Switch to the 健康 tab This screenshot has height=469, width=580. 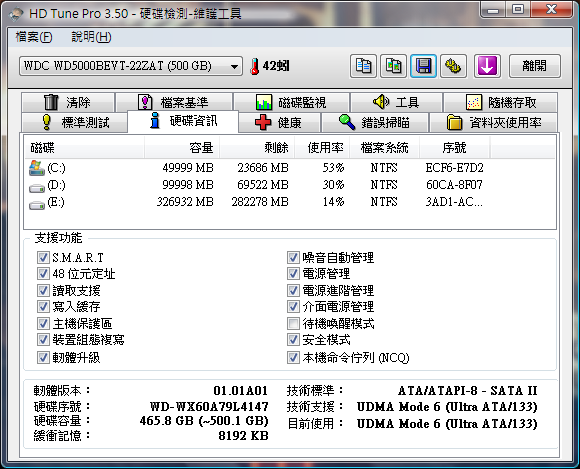pos(279,122)
